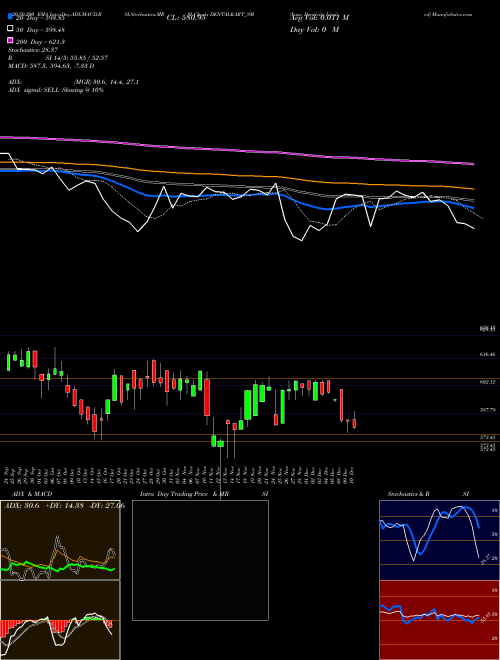The height and width of the screenshot is (660, 500).
Task: Click the magenta 200 Day legend swatch
Action: click(x=10, y=41)
